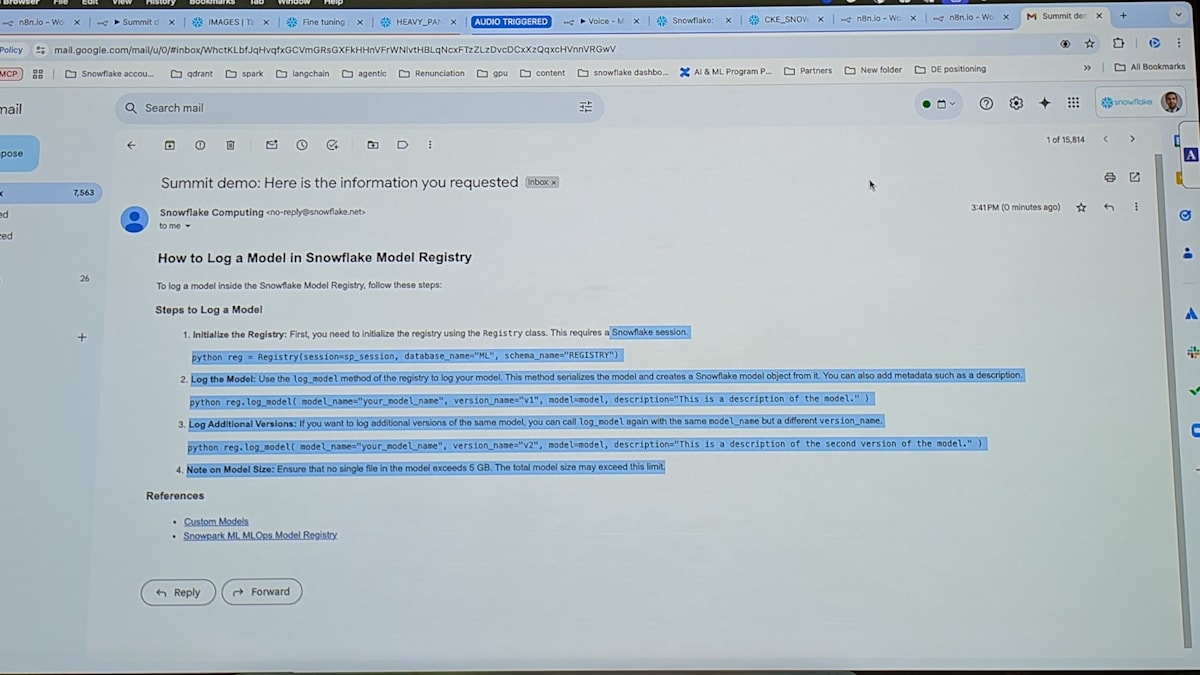The image size is (1200, 675).
Task: Create a new label with the plus icon
Action: [x=82, y=337]
